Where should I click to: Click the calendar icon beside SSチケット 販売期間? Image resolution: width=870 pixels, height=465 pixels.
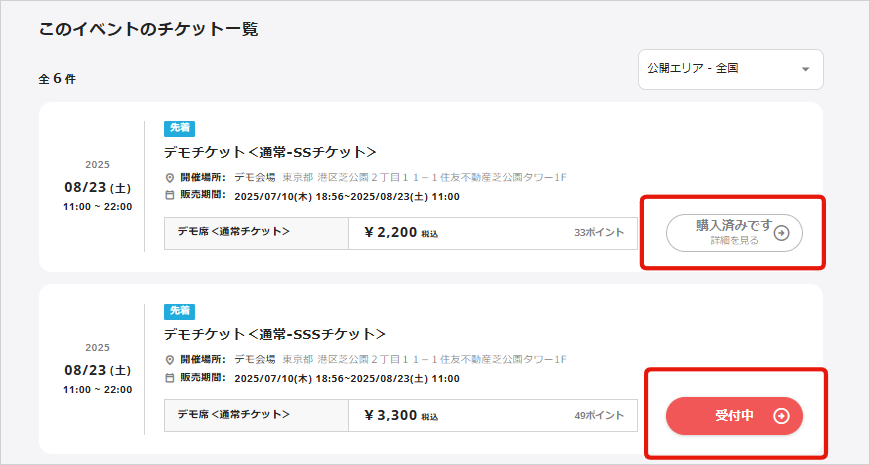(x=170, y=196)
